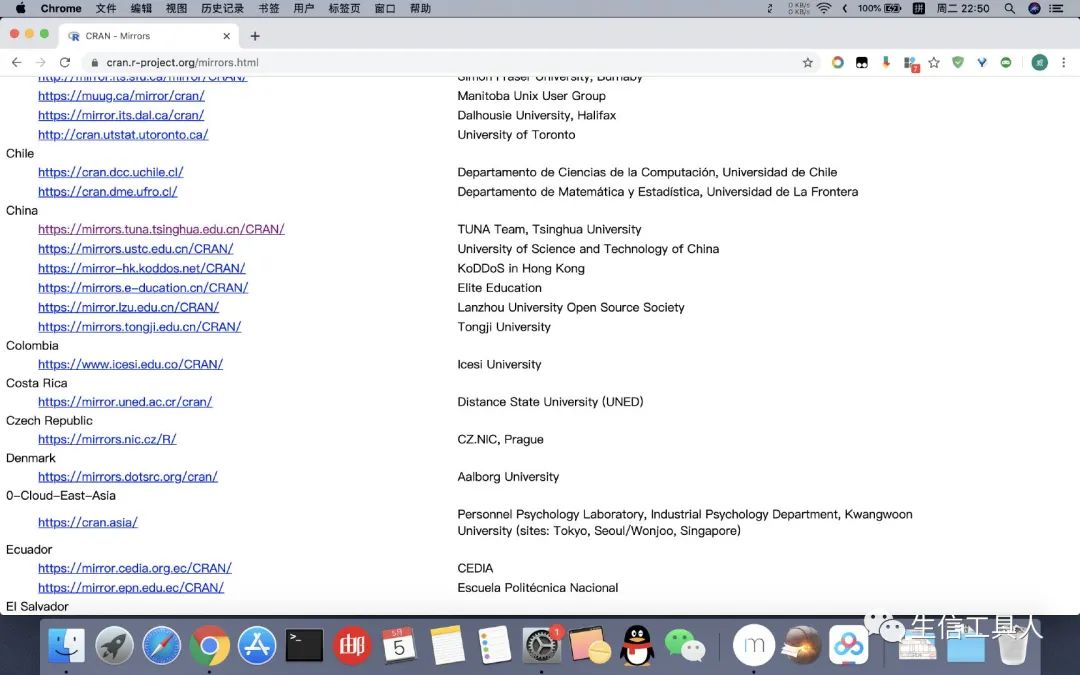Screen dimensions: 1080x675
Task: Open the Chrome profile avatar
Action: tap(1039, 63)
